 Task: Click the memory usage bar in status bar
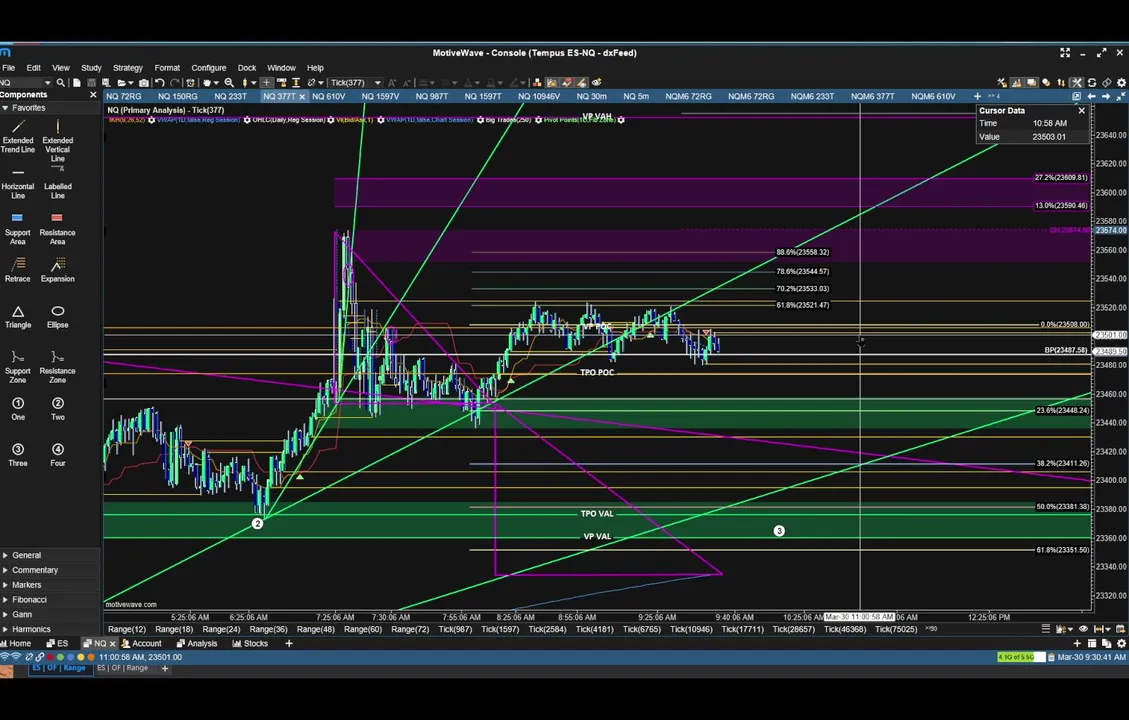[1020, 657]
